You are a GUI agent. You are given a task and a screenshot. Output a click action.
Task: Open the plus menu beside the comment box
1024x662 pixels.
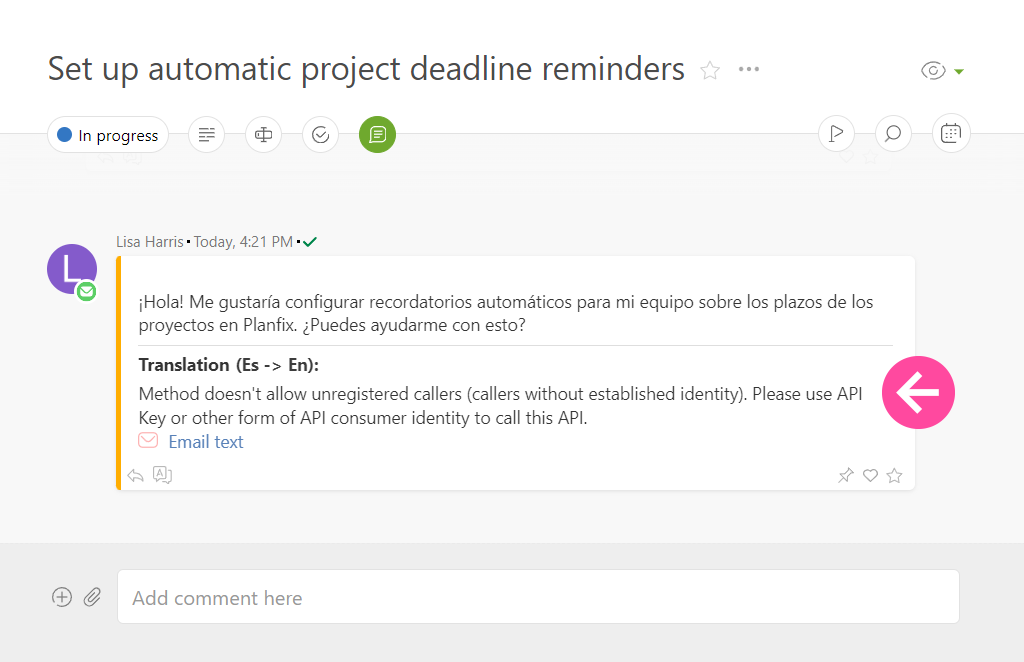click(62, 597)
